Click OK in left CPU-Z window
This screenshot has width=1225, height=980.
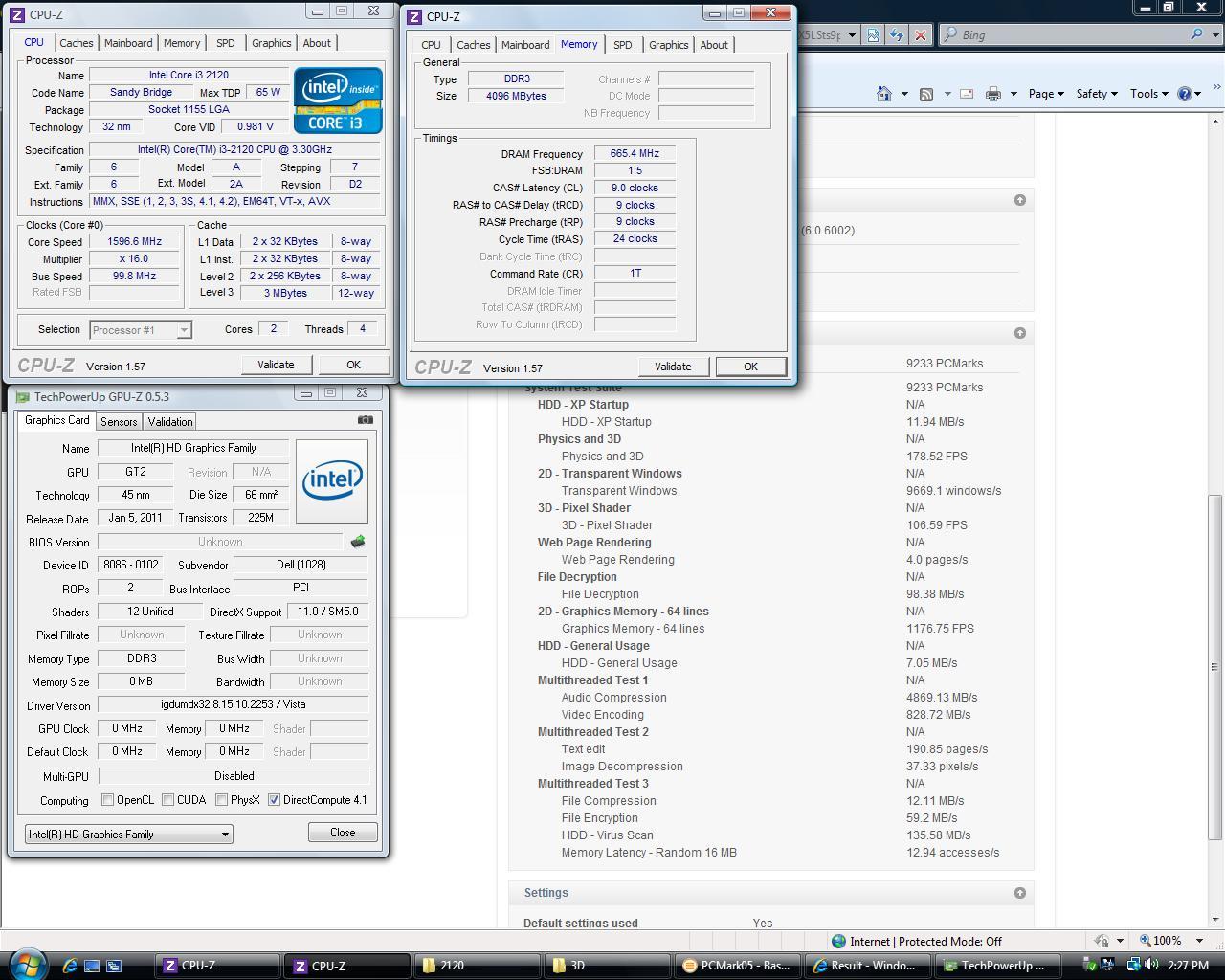353,365
